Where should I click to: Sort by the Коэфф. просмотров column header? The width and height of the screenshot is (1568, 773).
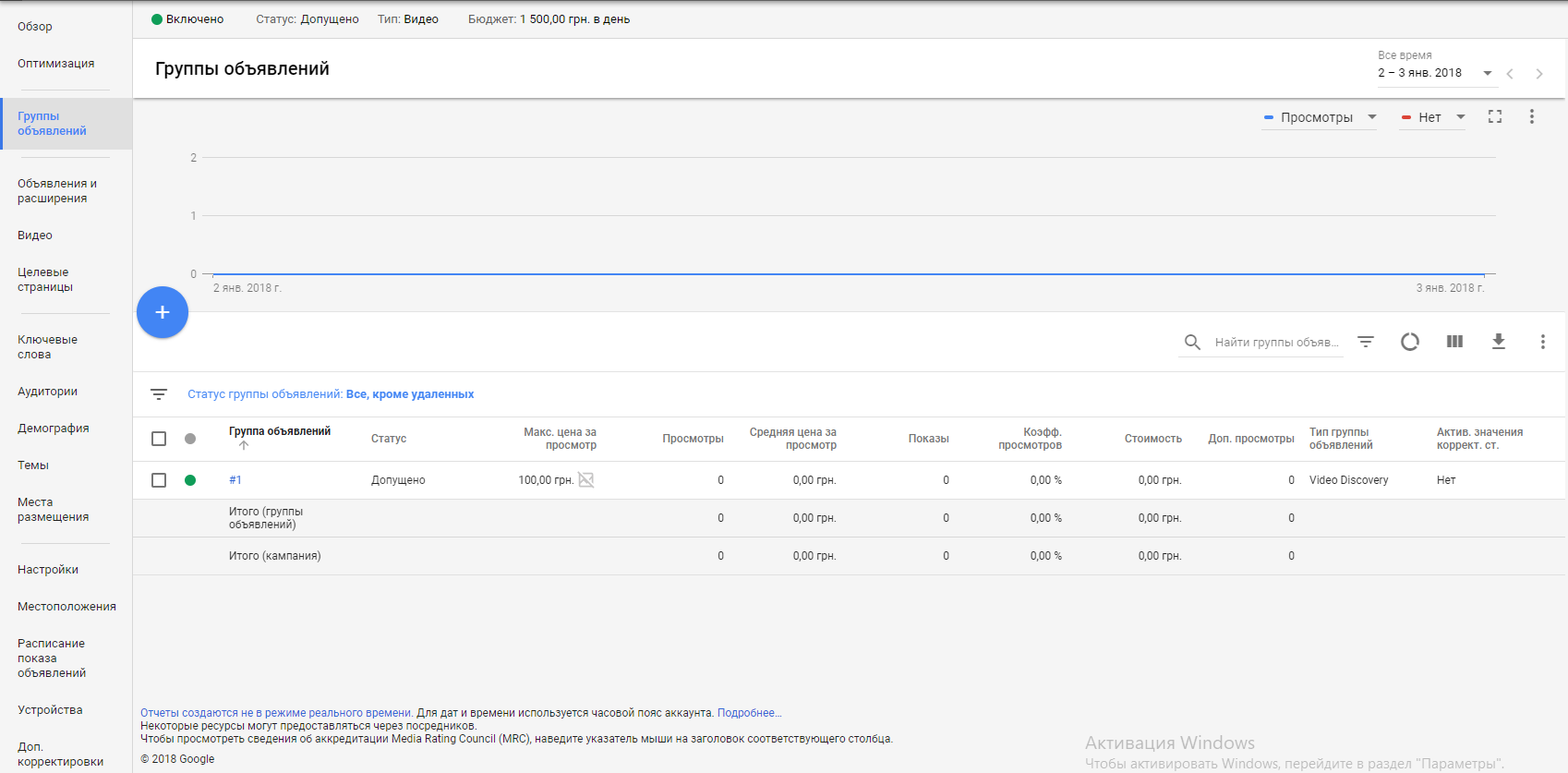1030,439
